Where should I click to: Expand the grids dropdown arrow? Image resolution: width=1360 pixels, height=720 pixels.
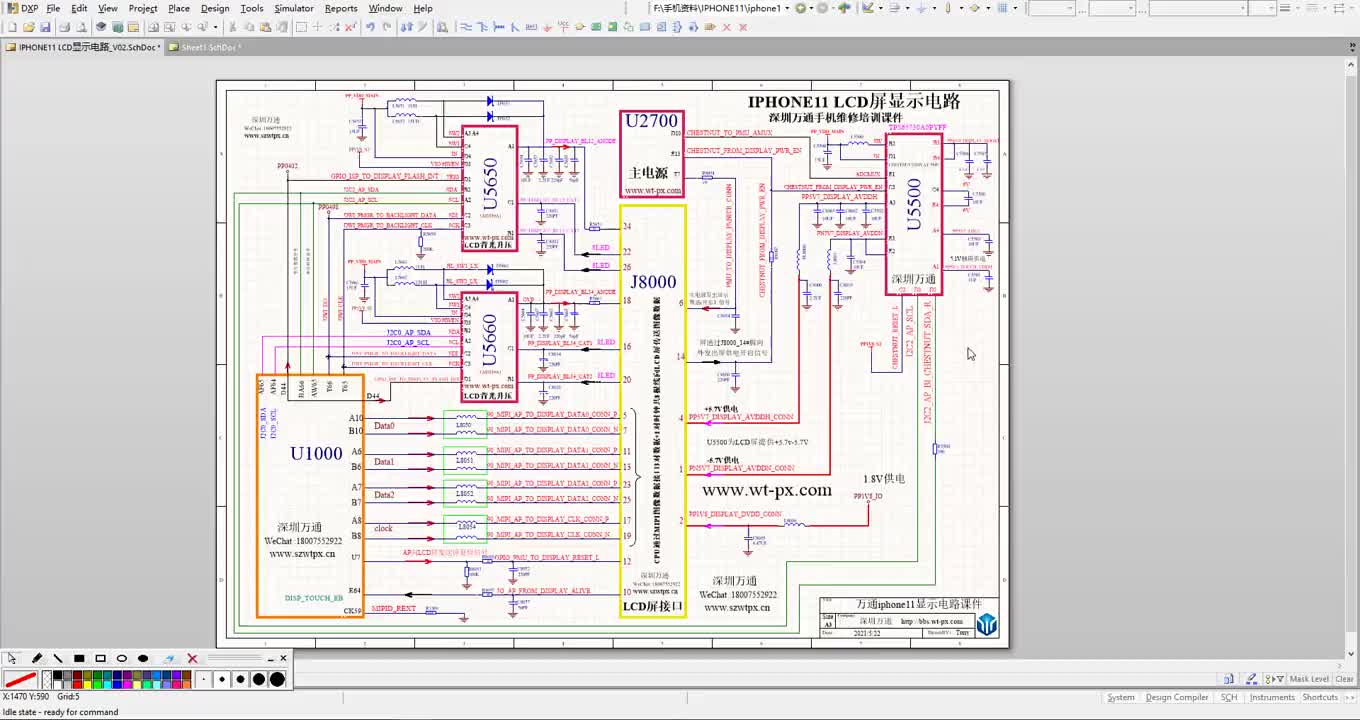click(x=1015, y=8)
